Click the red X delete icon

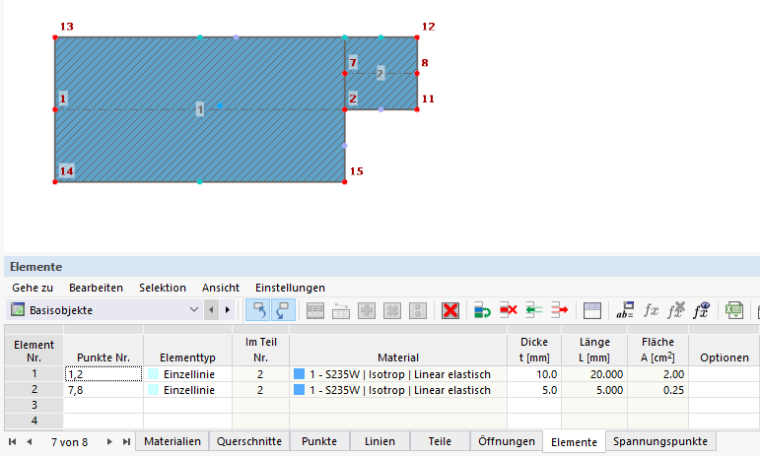coord(450,310)
